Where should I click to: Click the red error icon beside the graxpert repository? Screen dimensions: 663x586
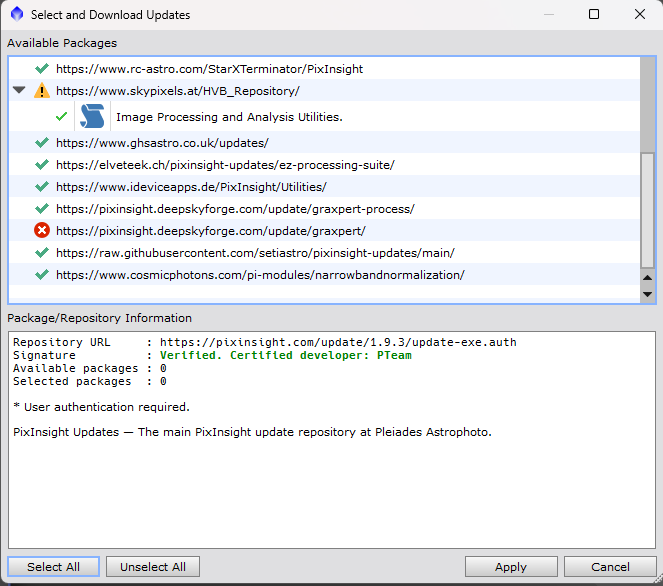(41, 231)
